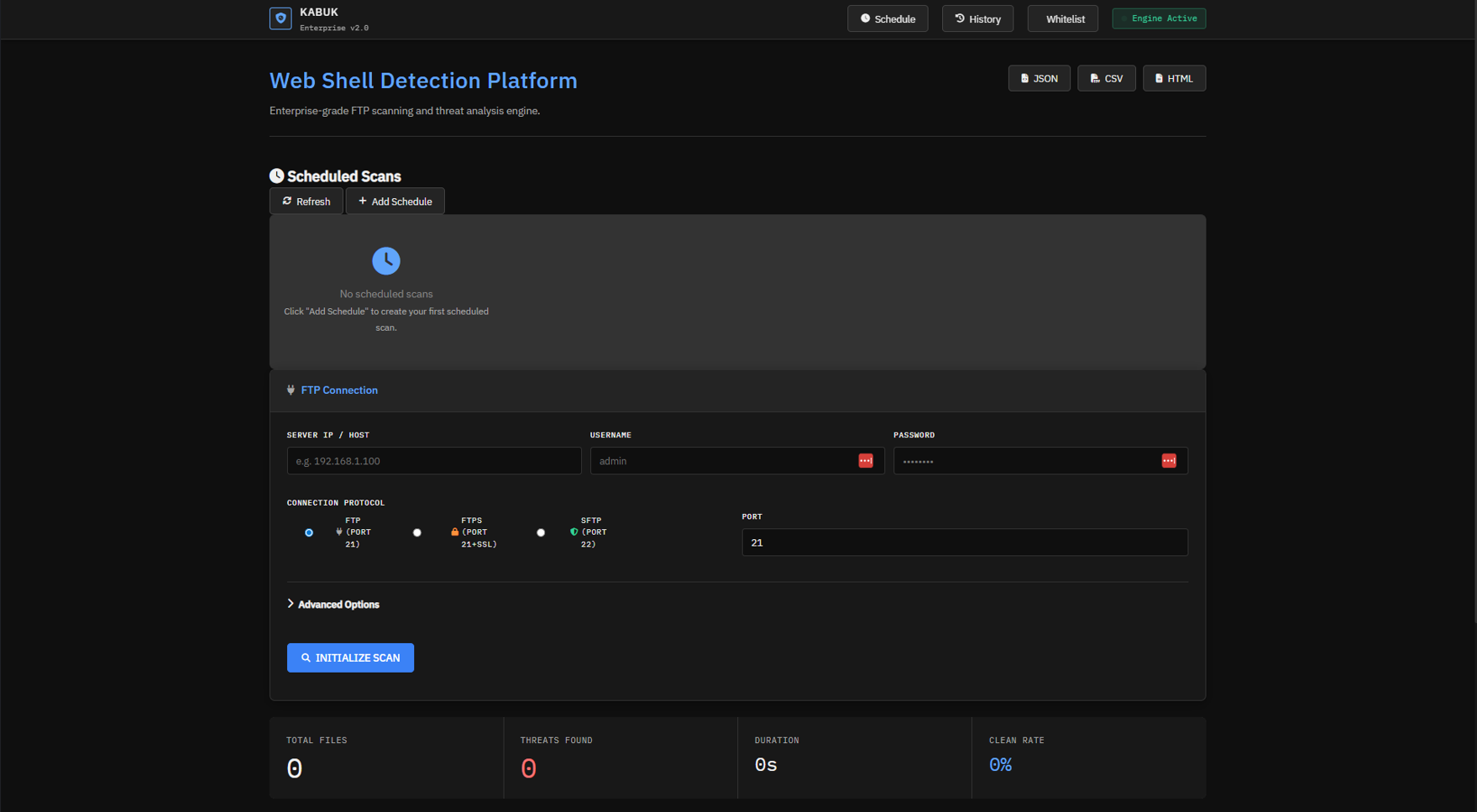Screen dimensions: 1477x812
Task: Refresh the scheduled scans list
Action: [x=306, y=202]
